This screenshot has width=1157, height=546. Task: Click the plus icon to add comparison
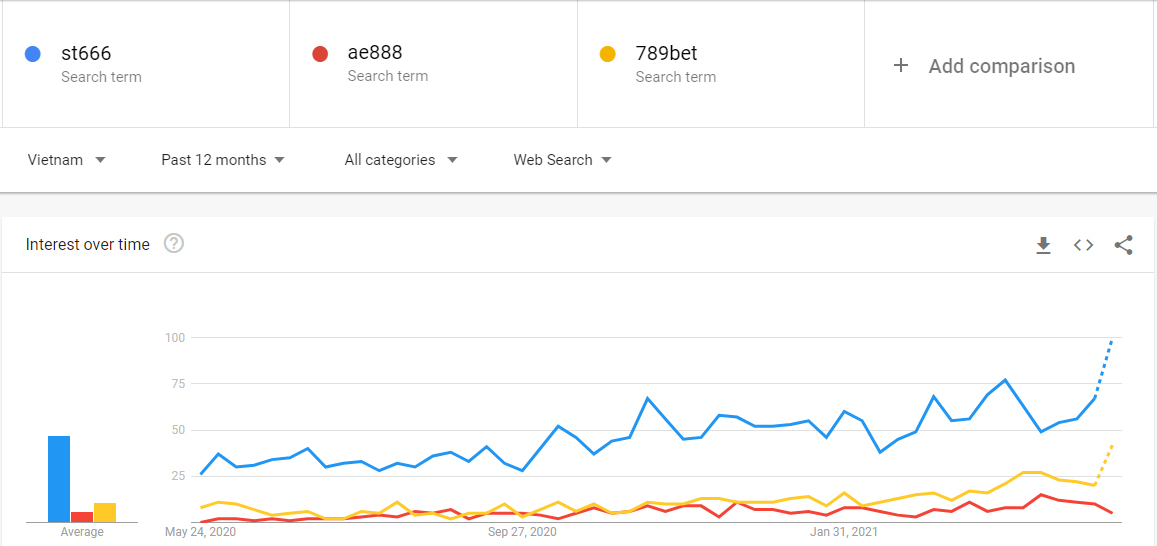(901, 66)
